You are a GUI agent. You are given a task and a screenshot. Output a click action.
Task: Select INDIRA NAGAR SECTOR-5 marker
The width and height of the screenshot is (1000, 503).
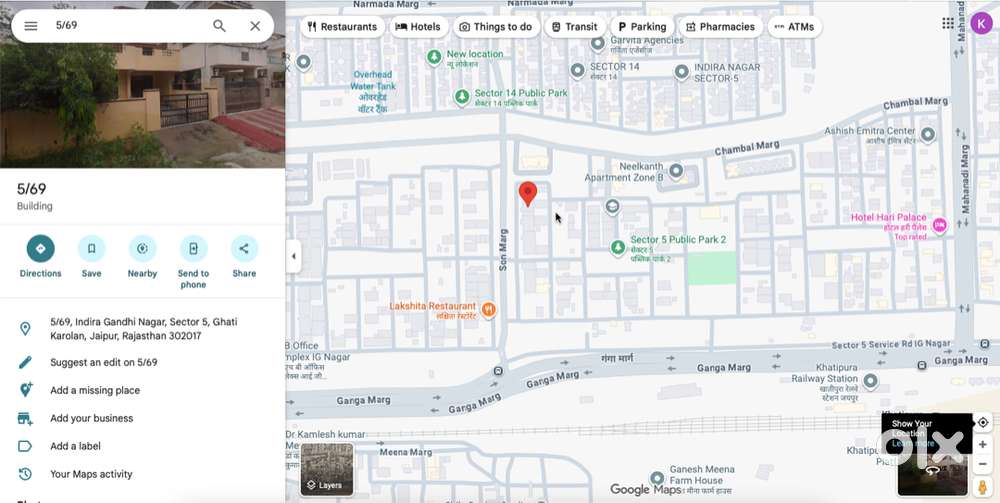(682, 72)
